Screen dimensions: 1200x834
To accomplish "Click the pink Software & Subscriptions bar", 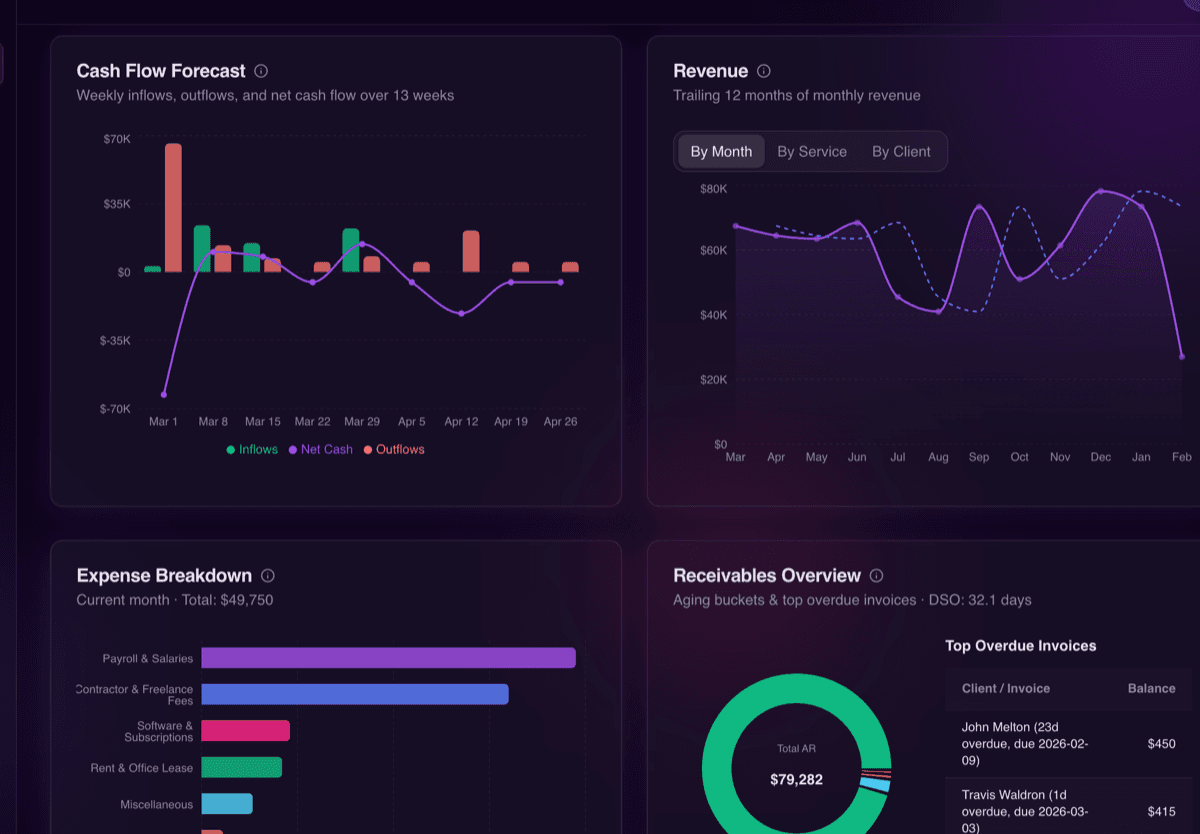I will click(245, 730).
